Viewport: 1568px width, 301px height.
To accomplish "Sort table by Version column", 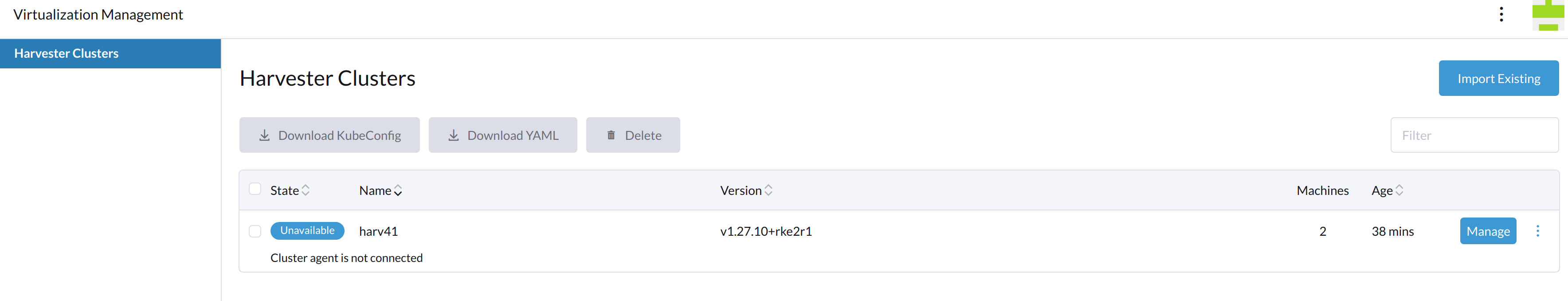I will (x=746, y=190).
